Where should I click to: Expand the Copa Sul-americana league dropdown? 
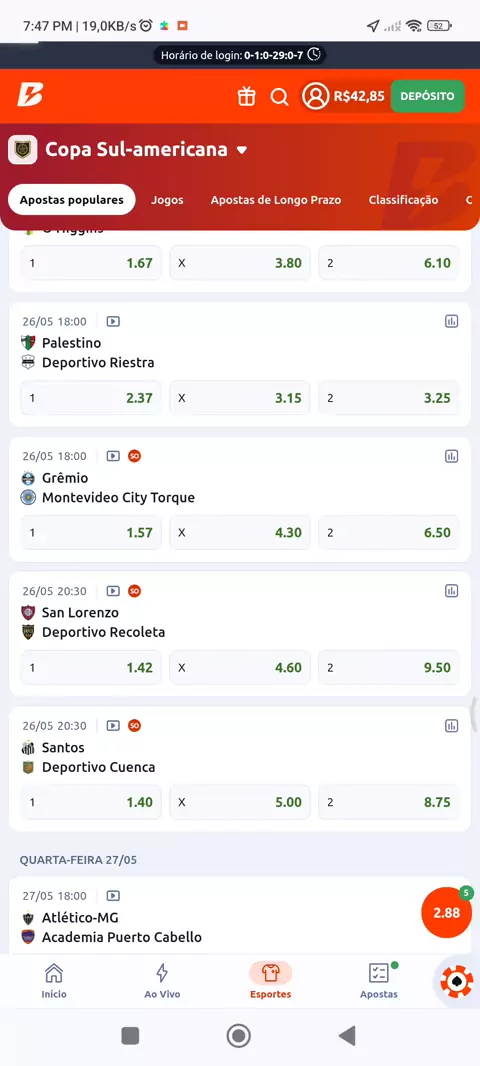point(242,150)
